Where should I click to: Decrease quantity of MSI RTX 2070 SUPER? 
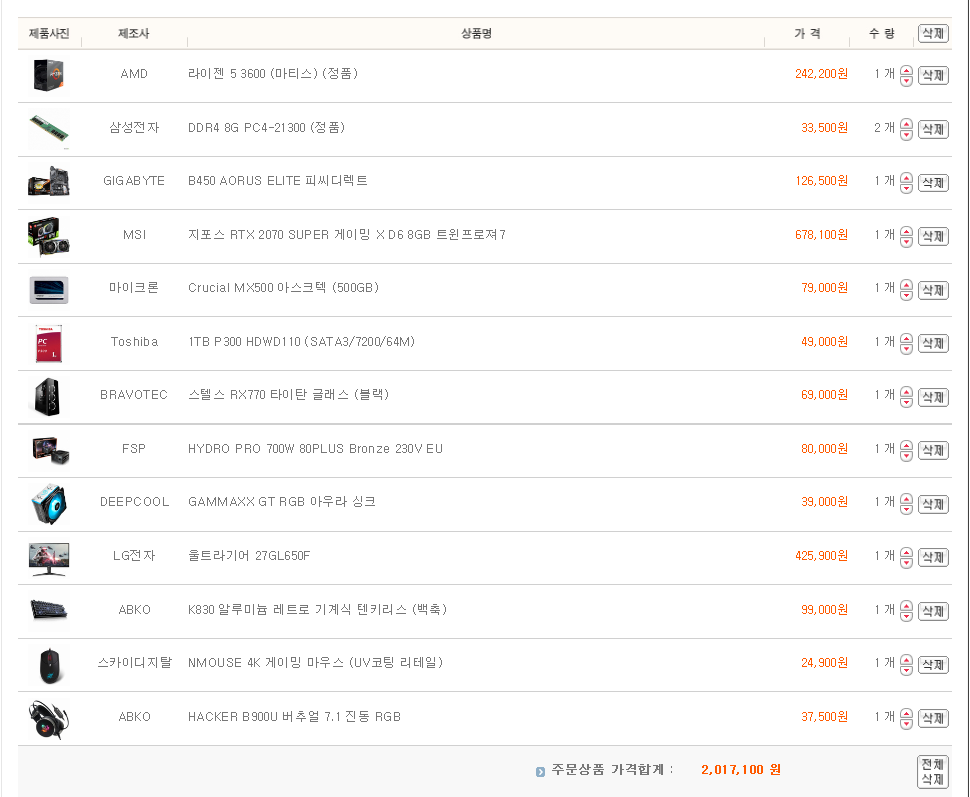pos(906,242)
